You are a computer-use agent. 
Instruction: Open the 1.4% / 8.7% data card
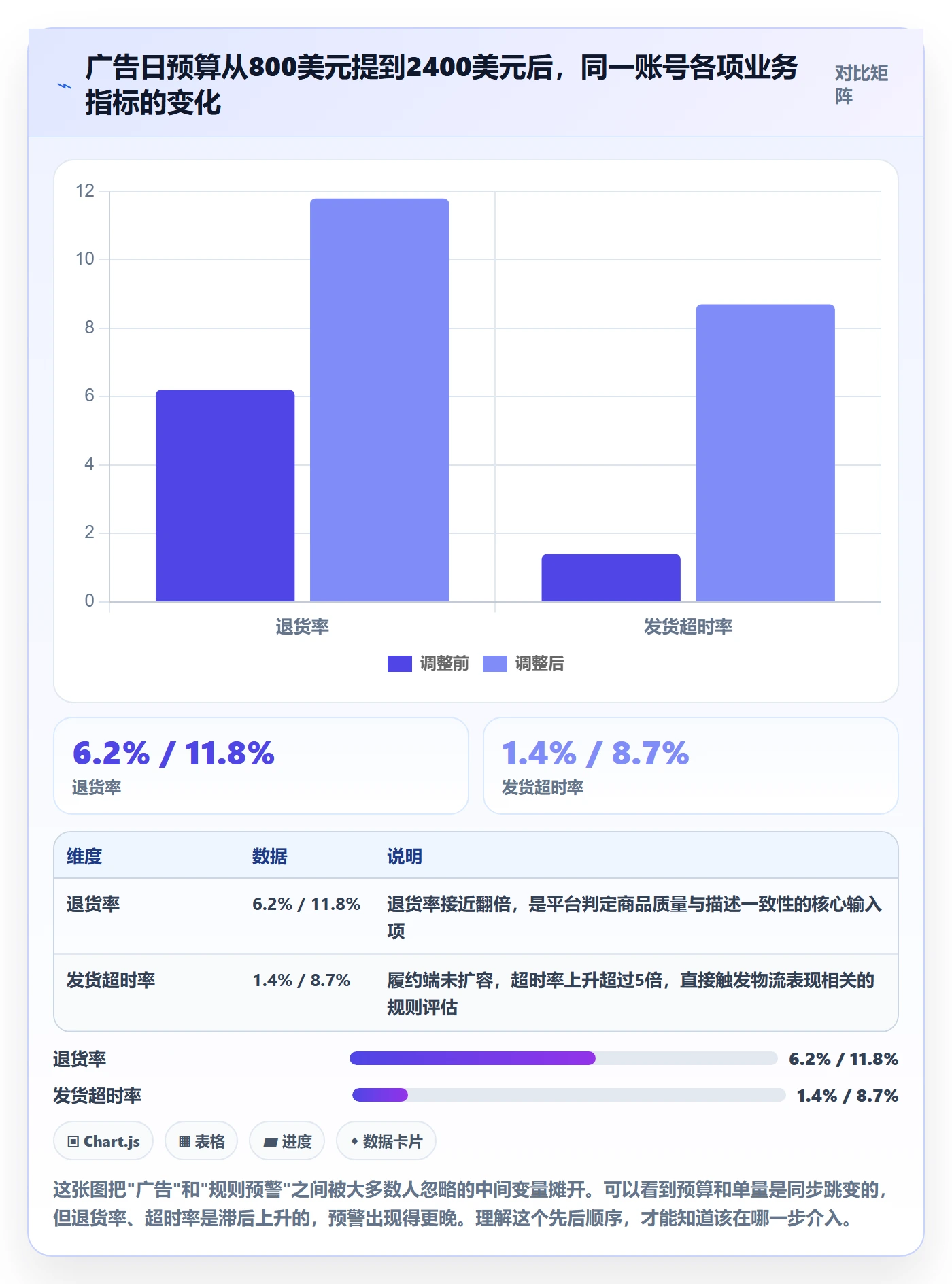point(690,766)
